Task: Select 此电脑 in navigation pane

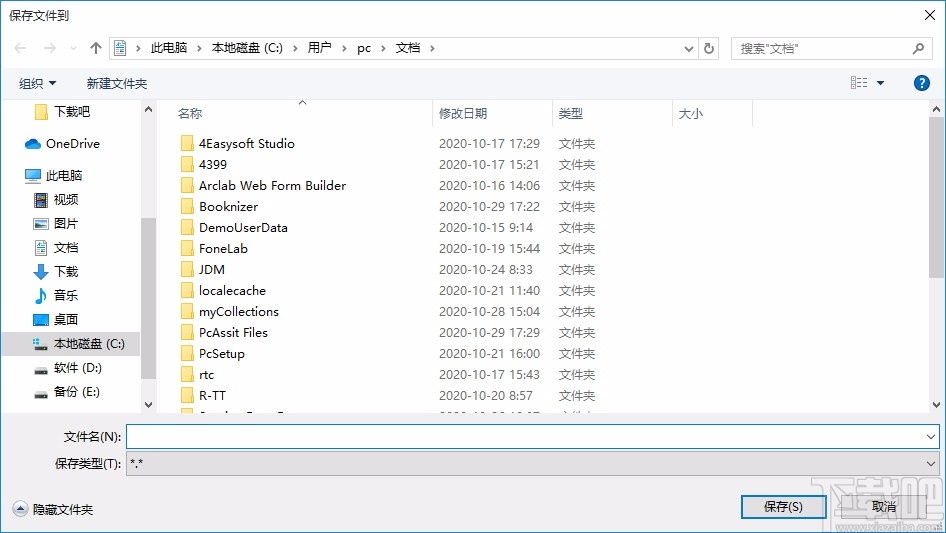Action: point(53,176)
